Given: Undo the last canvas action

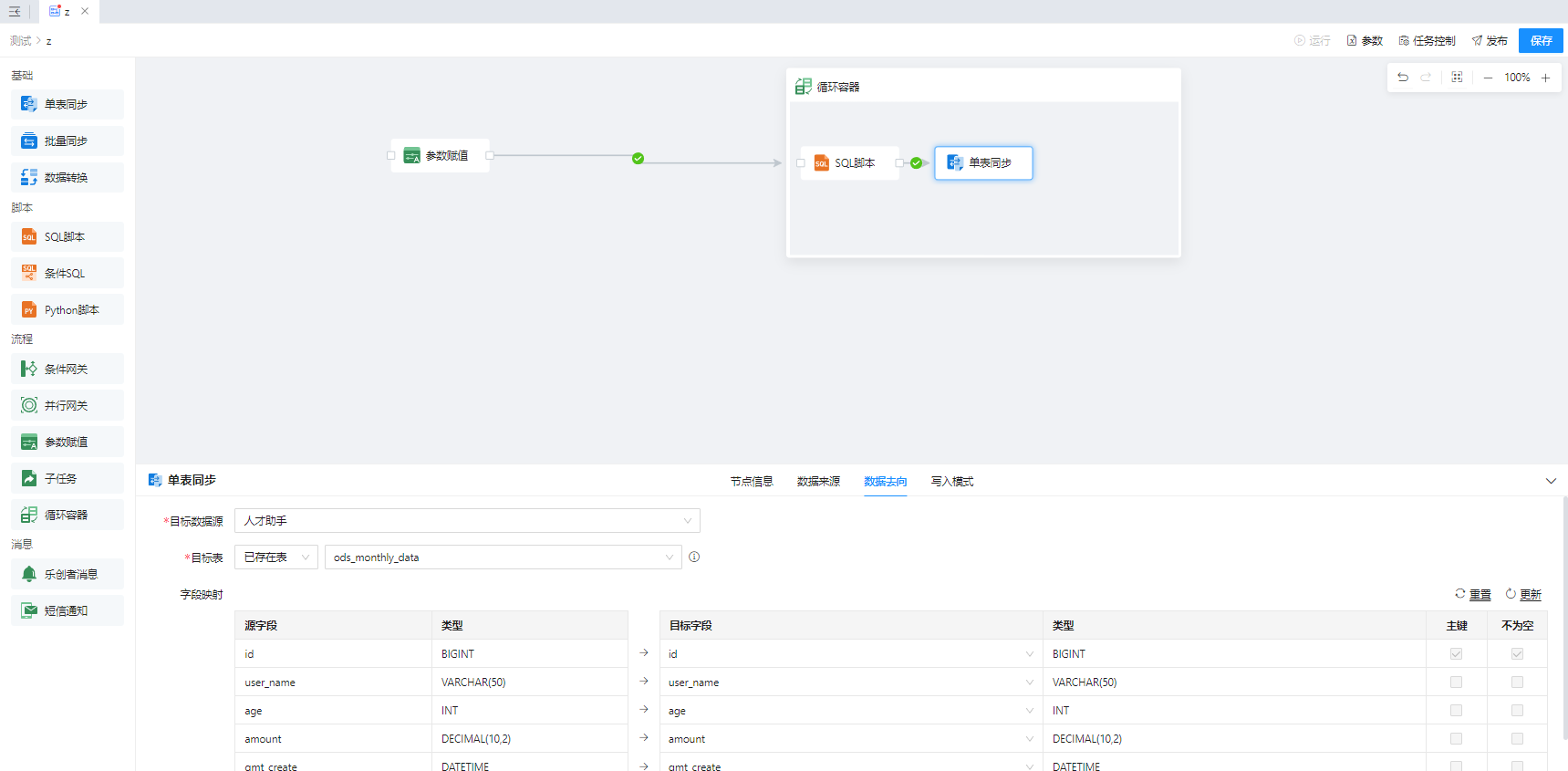Looking at the screenshot, I should (1403, 78).
